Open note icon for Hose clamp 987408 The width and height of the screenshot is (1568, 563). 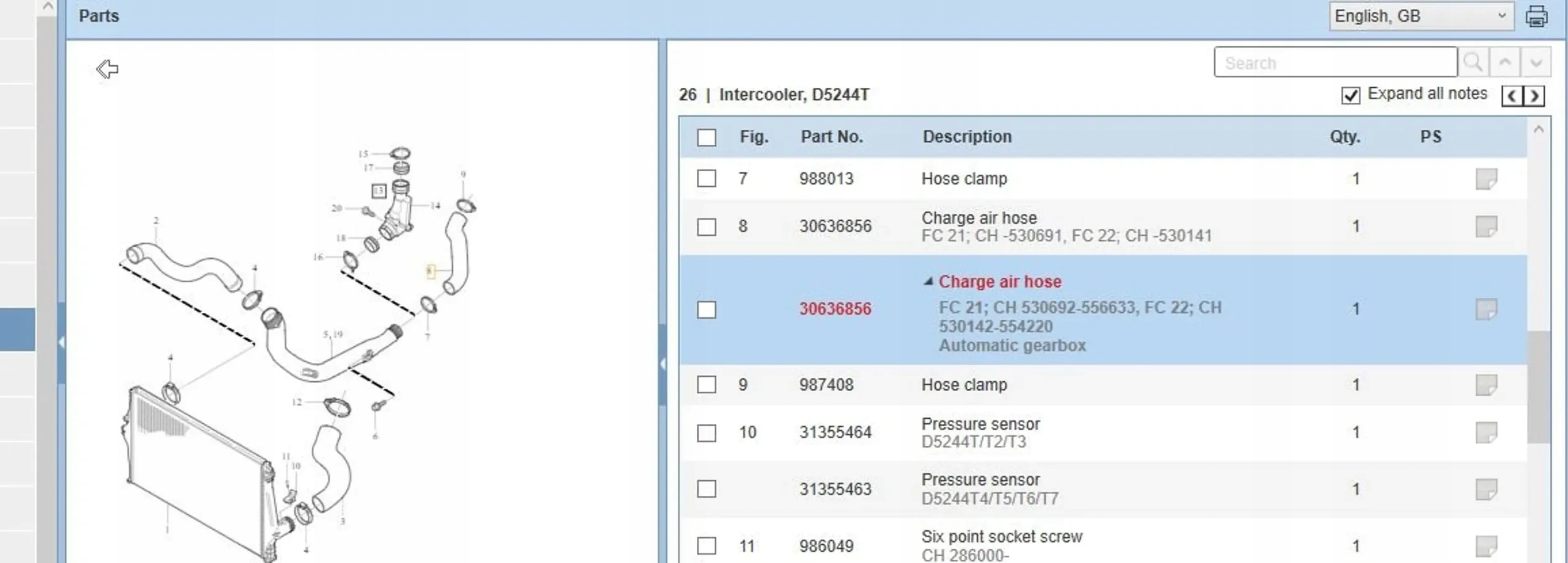coord(1486,385)
